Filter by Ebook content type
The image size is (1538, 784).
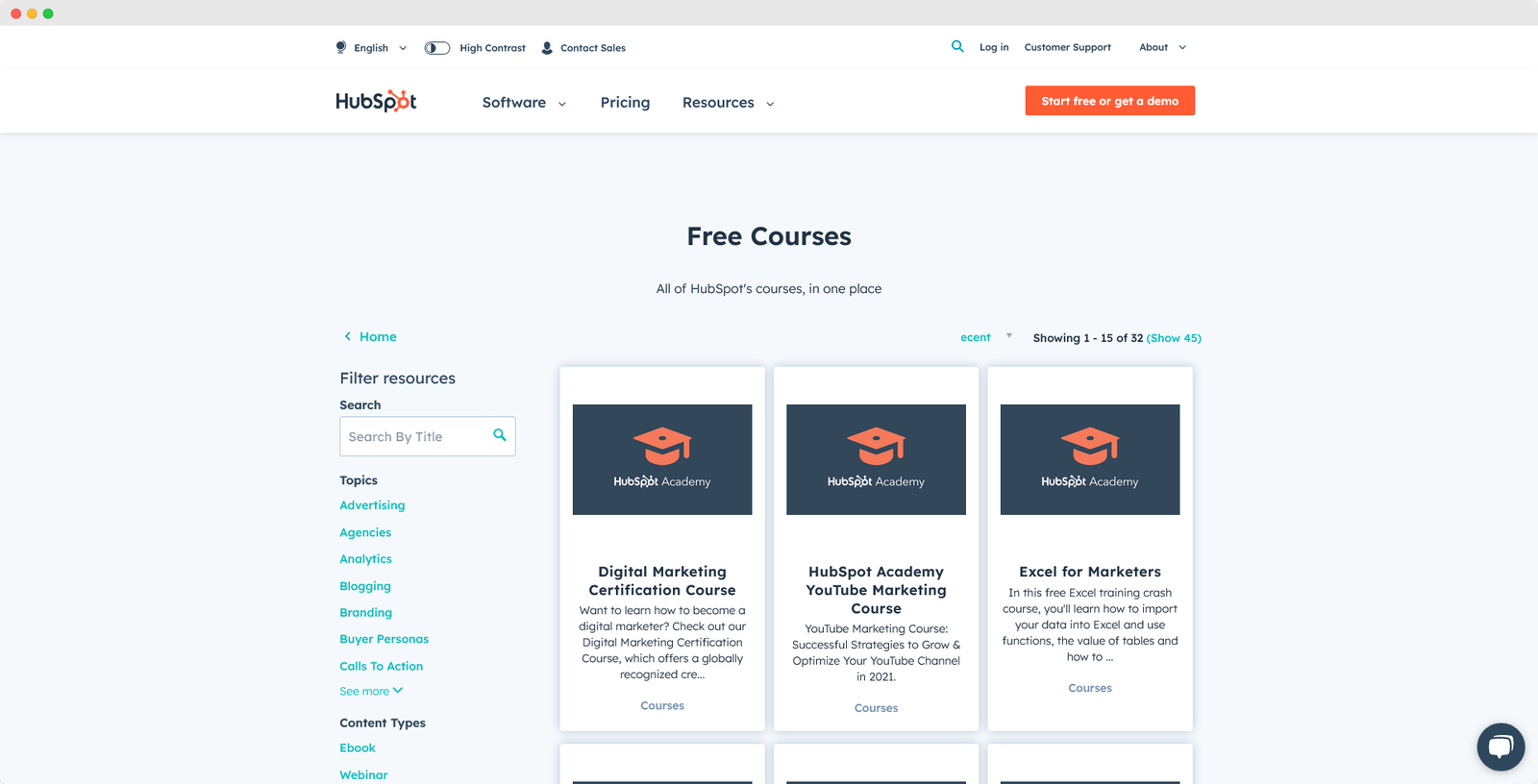[x=358, y=747]
